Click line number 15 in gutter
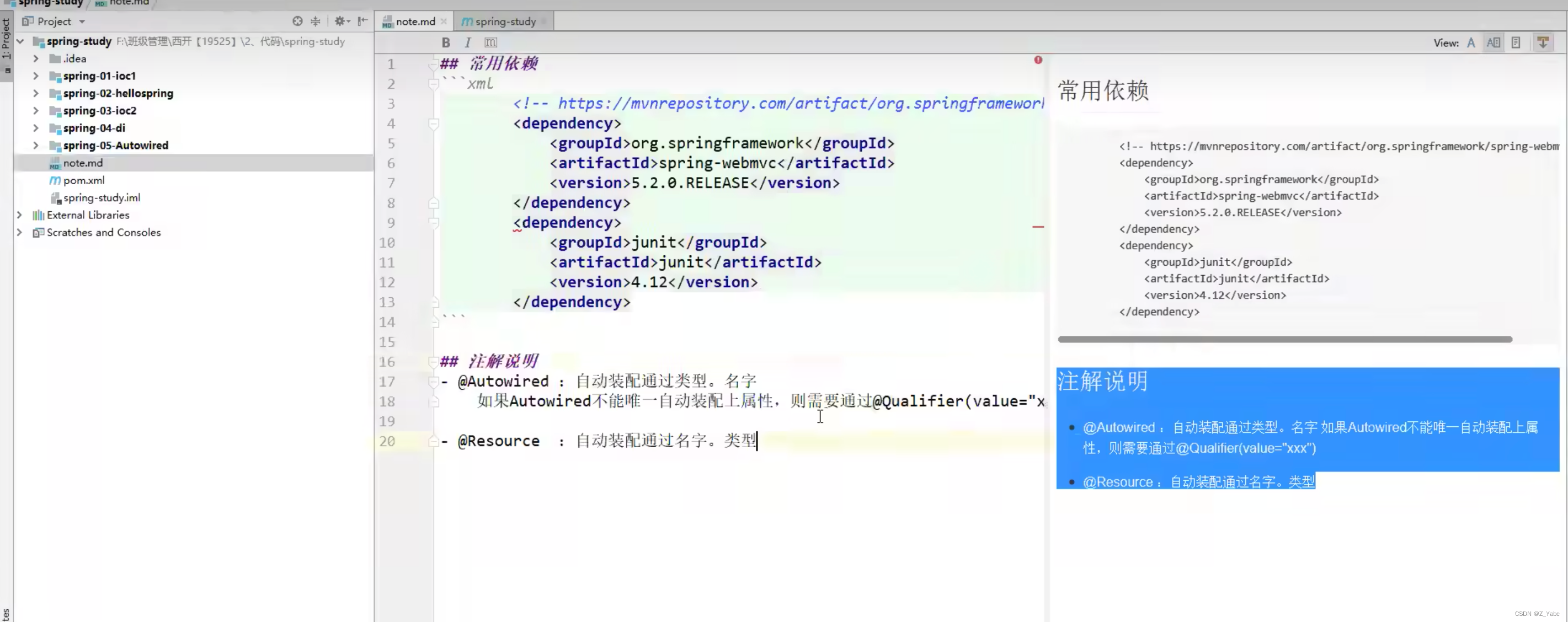This screenshot has width=1568, height=622. click(387, 342)
